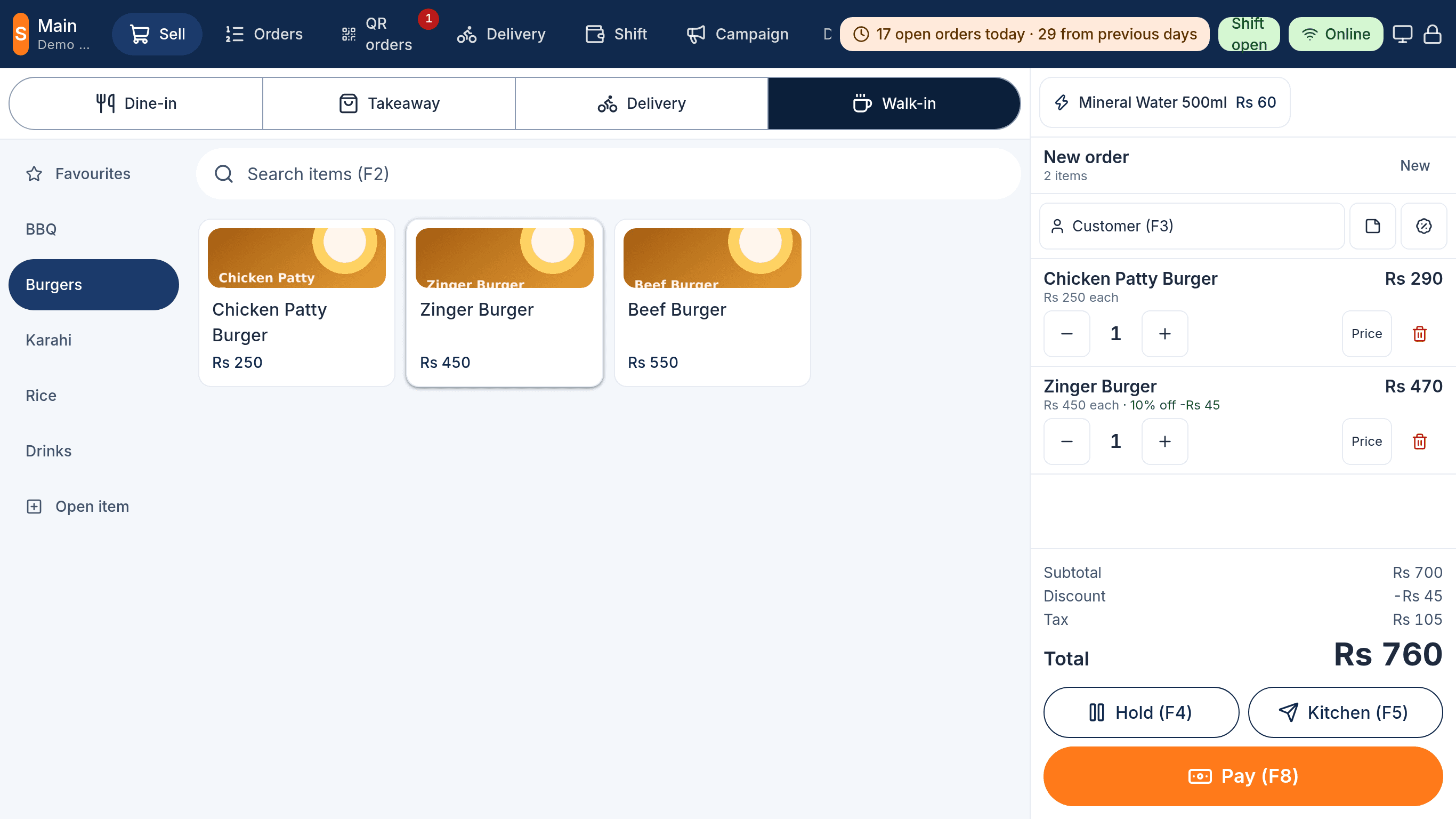Increase Chicken Patty Burger quantity
The height and width of the screenshot is (819, 1456).
point(1164,334)
